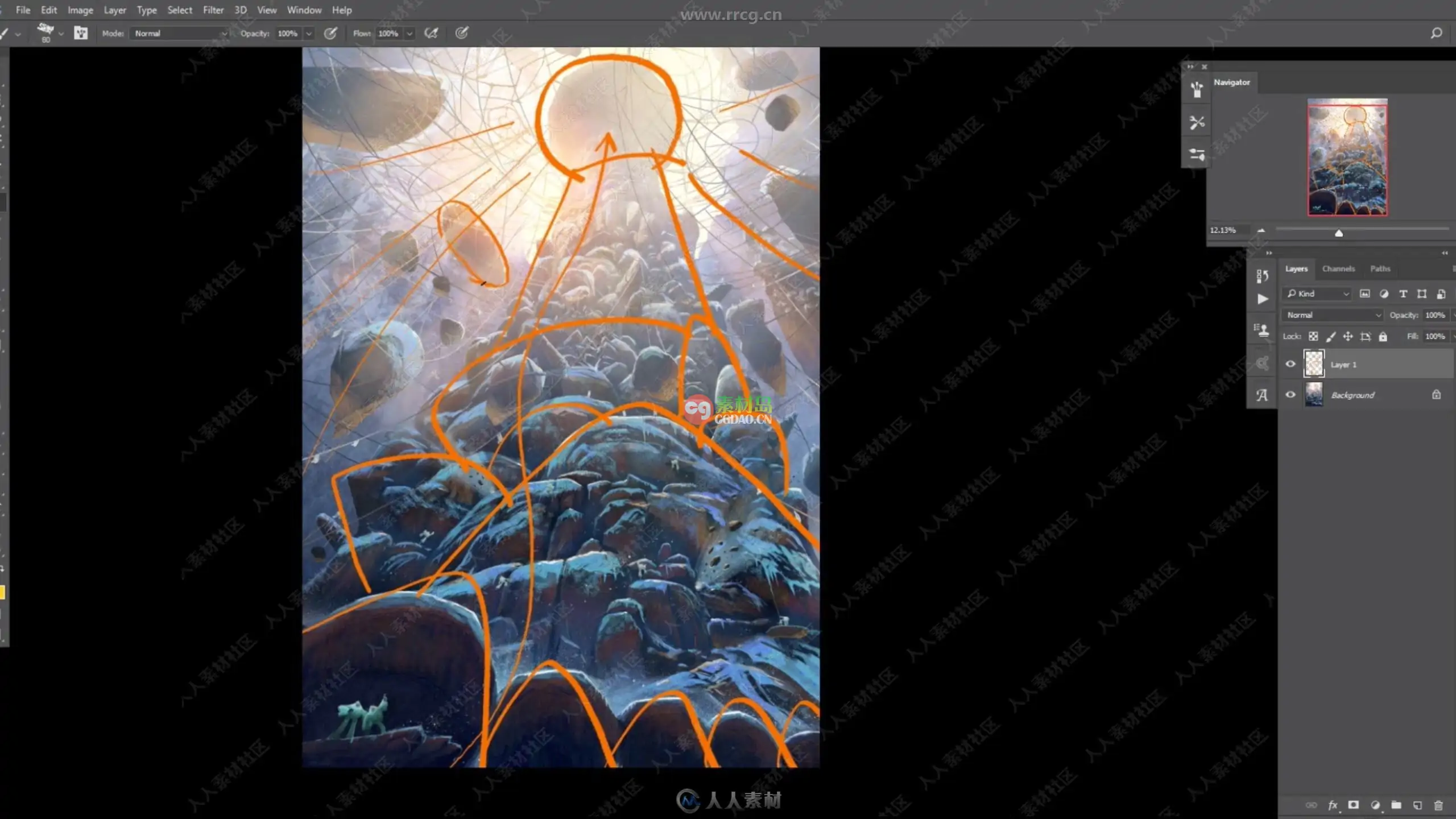This screenshot has height=819, width=1456.
Task: Click the layer Fill value field
Action: click(1435, 336)
